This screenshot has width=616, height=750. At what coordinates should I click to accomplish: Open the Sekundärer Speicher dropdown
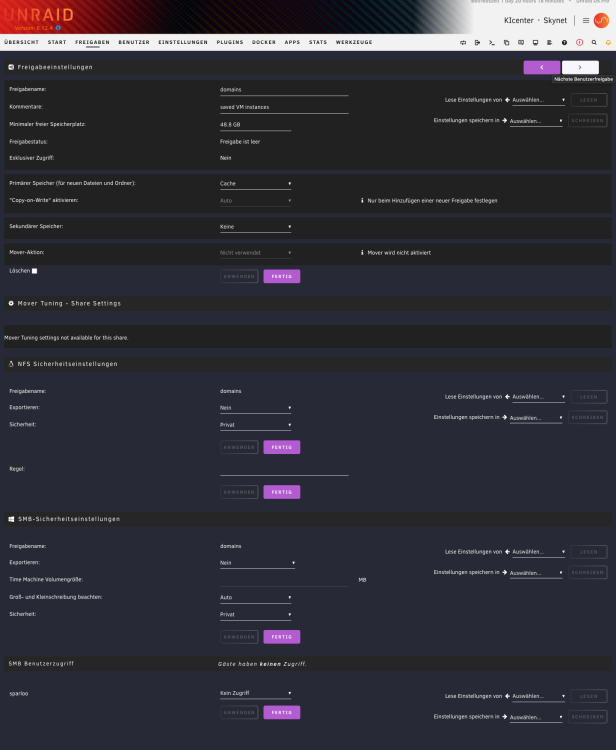255,227
